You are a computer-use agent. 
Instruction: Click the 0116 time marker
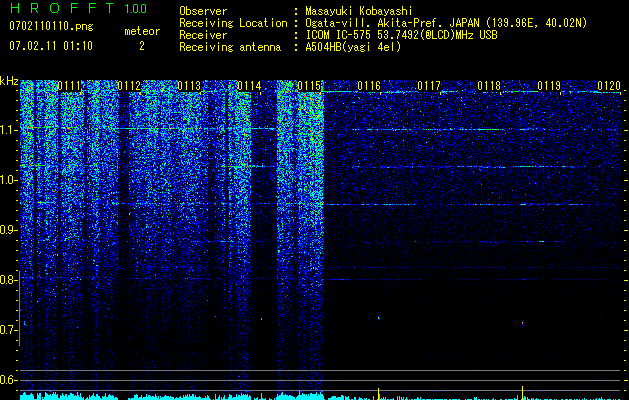coord(369,86)
